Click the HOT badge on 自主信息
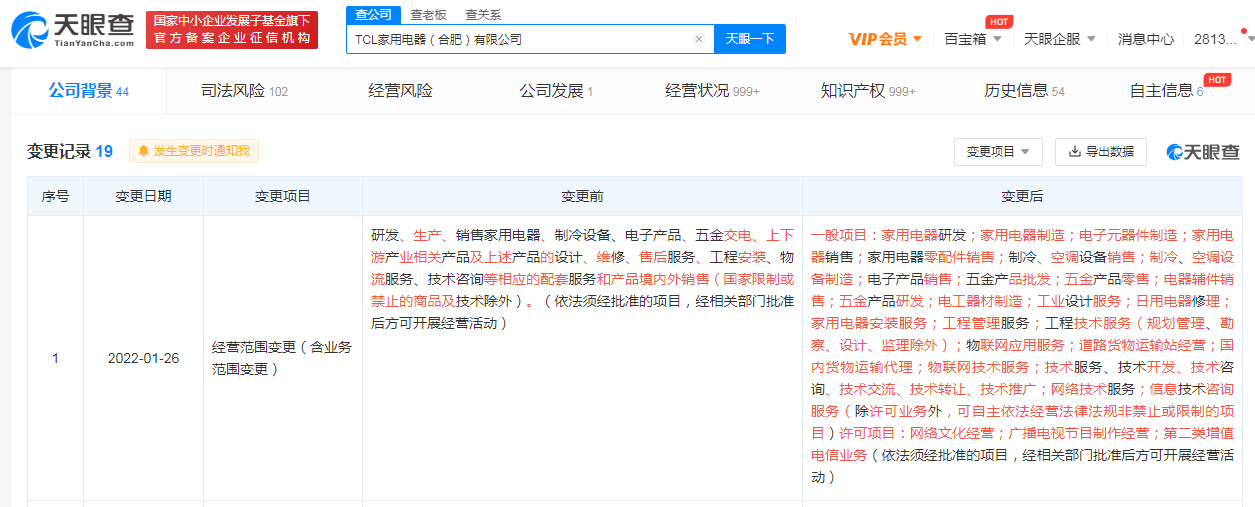This screenshot has height=507, width=1255. pos(1217,79)
